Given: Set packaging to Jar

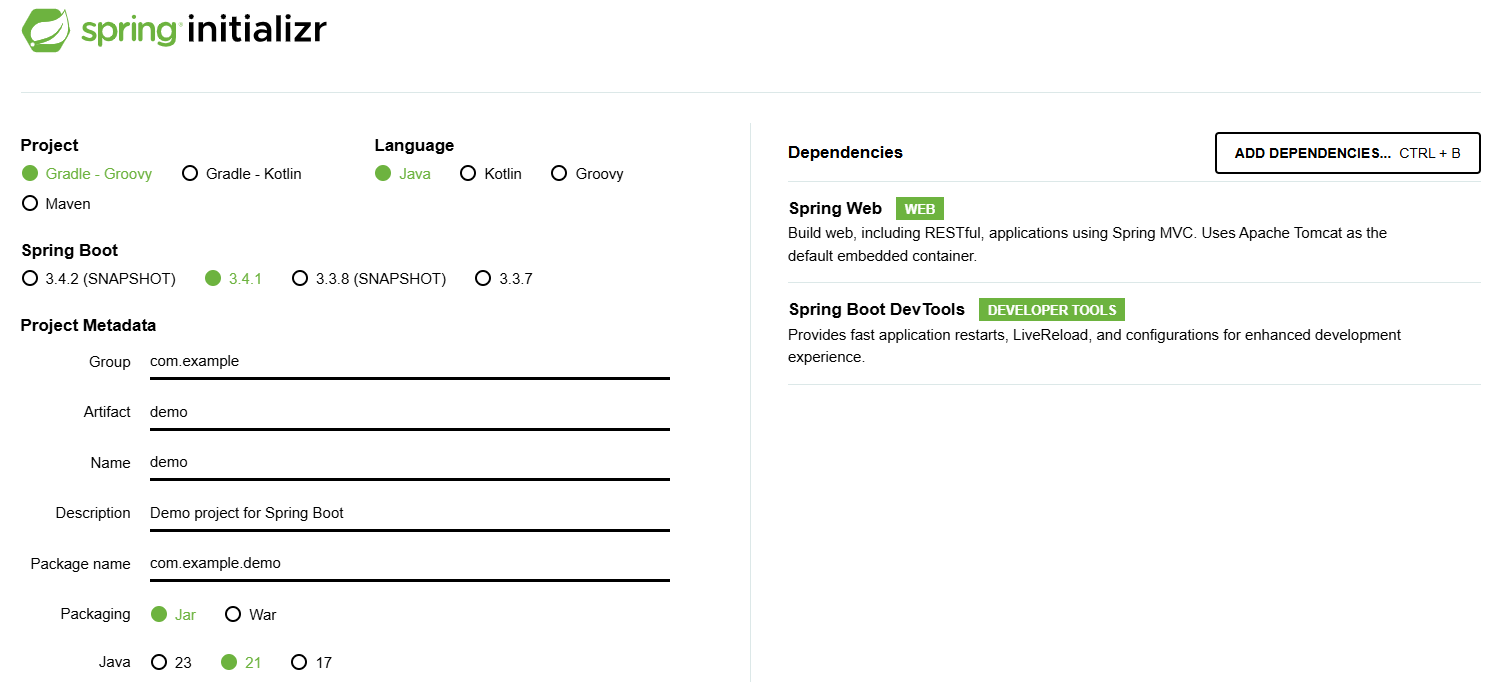Looking at the screenshot, I should coord(173,615).
